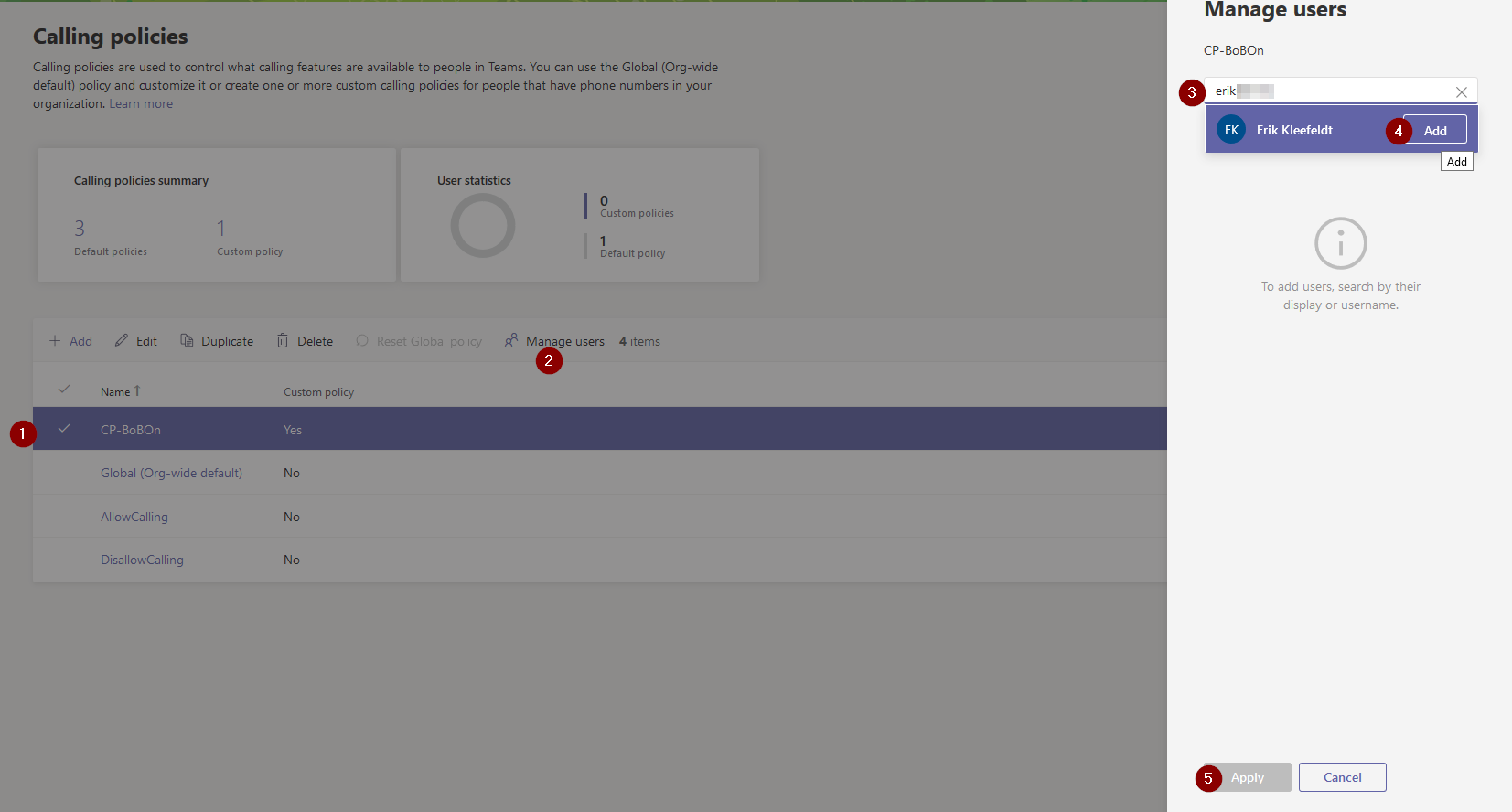Sort by Name column arrow
This screenshot has height=812, width=1512.
click(x=137, y=391)
